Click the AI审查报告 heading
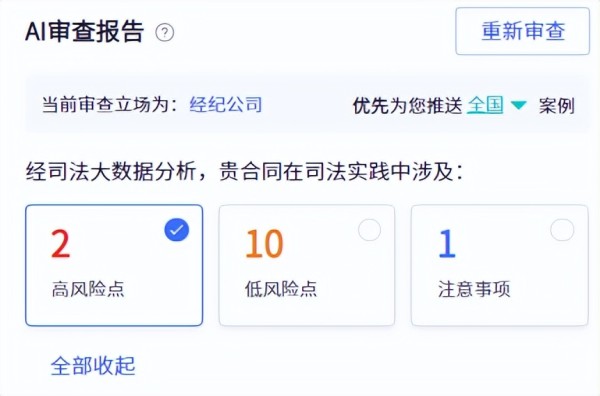Screen dimensions: 600x396 [x=85, y=32]
